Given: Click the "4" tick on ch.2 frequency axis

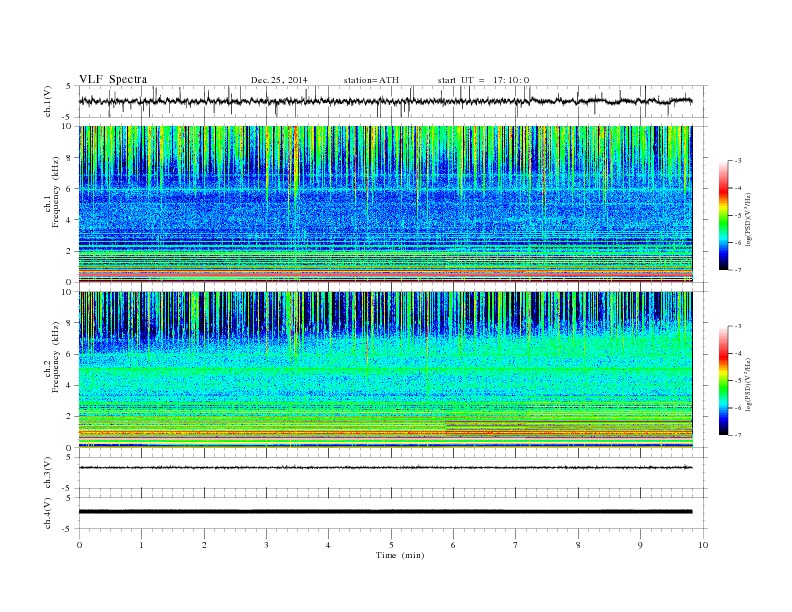Looking at the screenshot, I should click(69, 386).
